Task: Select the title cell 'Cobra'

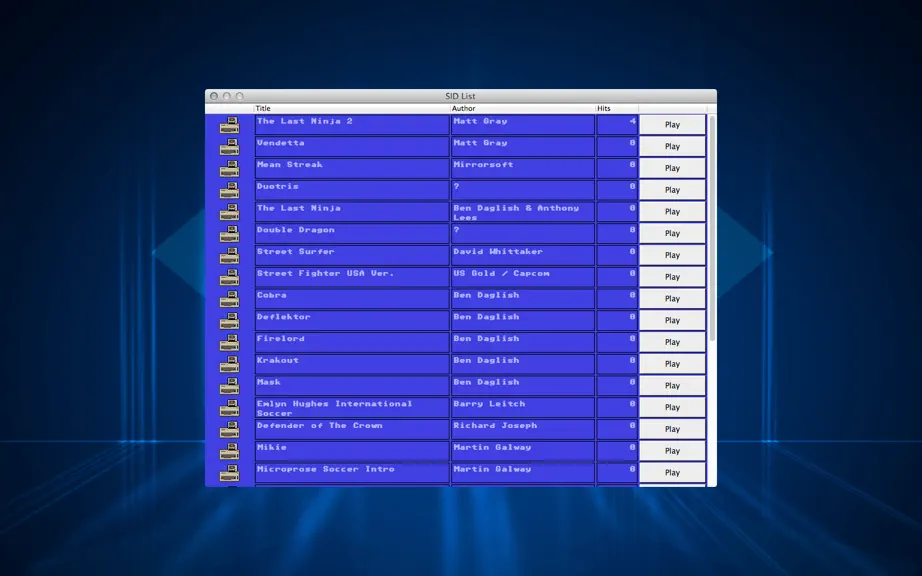Action: [352, 299]
